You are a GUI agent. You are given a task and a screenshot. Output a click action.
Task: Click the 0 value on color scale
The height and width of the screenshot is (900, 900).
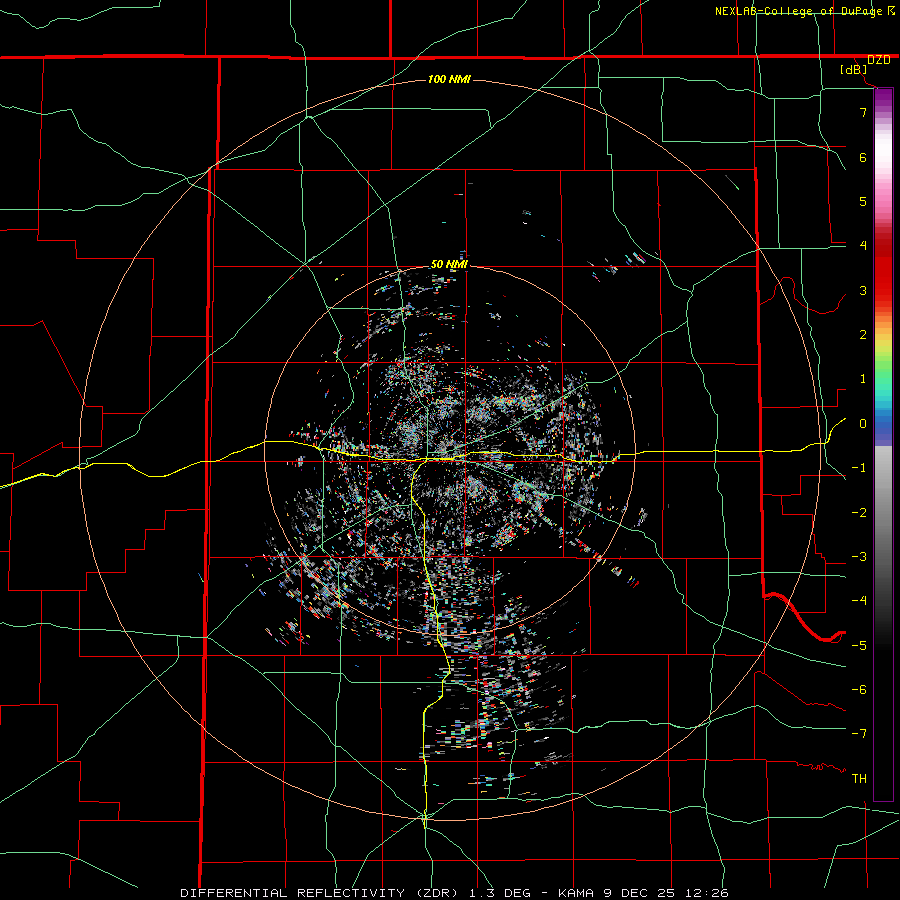[863, 424]
